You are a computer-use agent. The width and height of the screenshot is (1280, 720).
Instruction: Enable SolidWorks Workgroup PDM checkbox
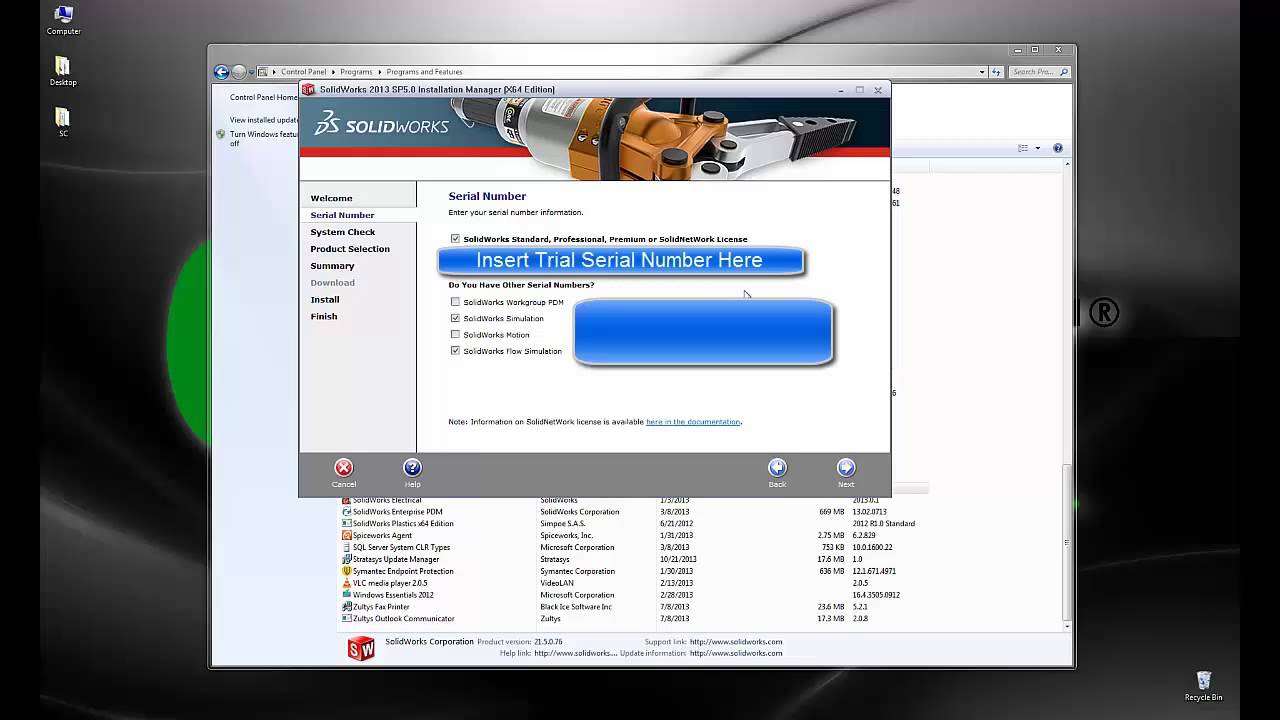pos(455,302)
